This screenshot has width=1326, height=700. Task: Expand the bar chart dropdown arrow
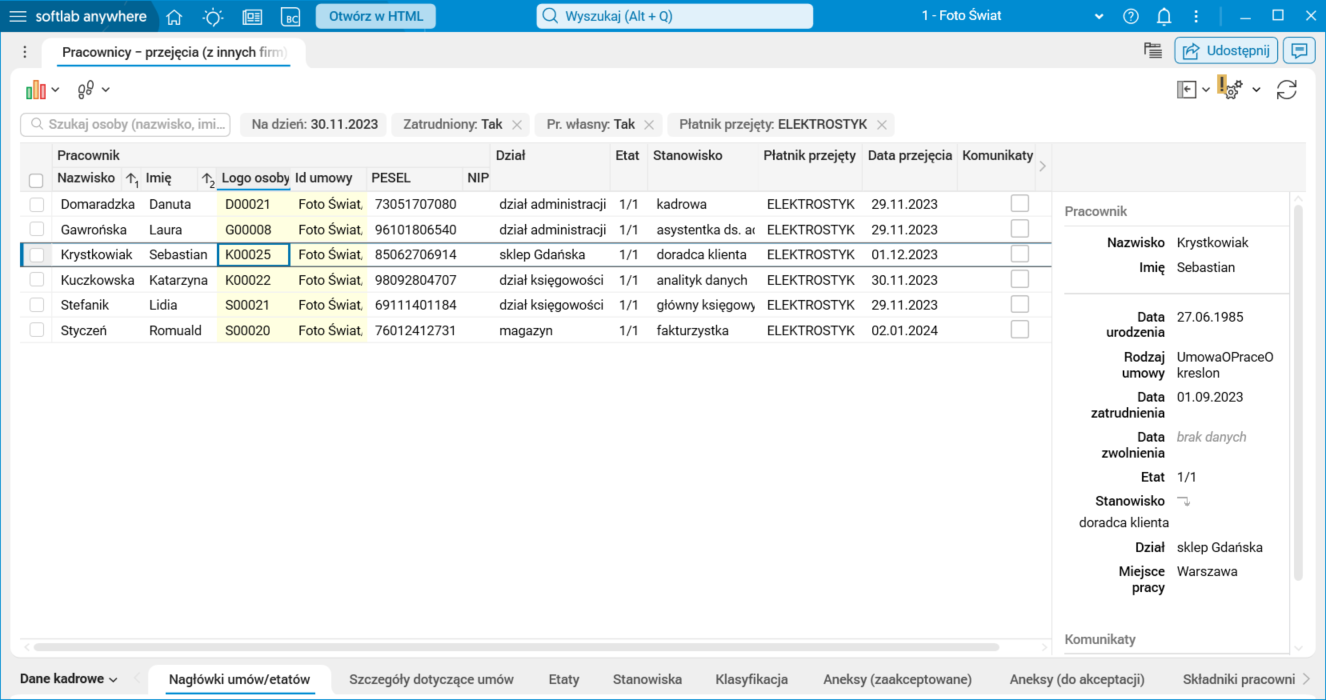point(56,90)
